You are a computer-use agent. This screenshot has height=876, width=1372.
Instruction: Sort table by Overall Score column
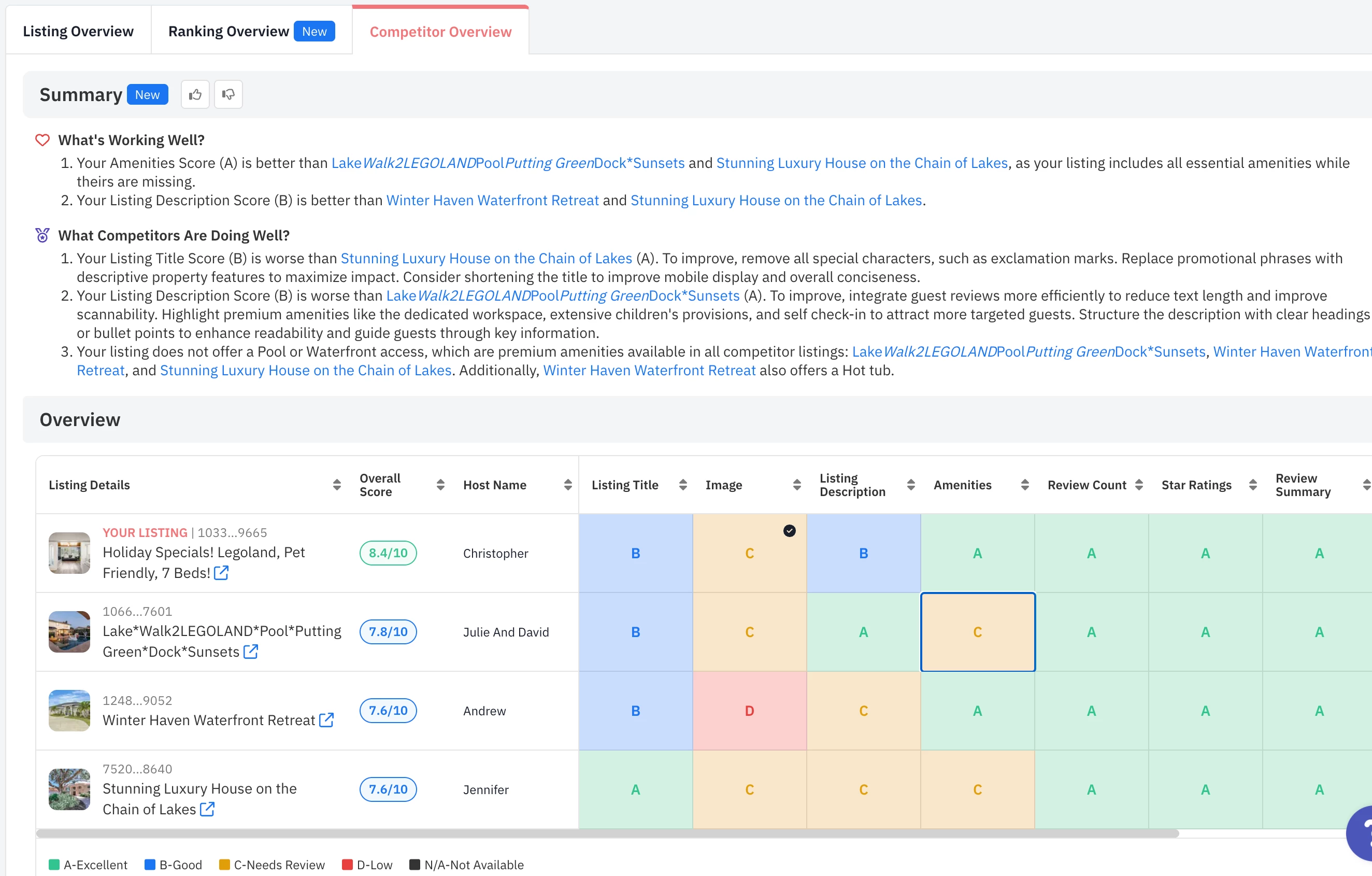440,485
